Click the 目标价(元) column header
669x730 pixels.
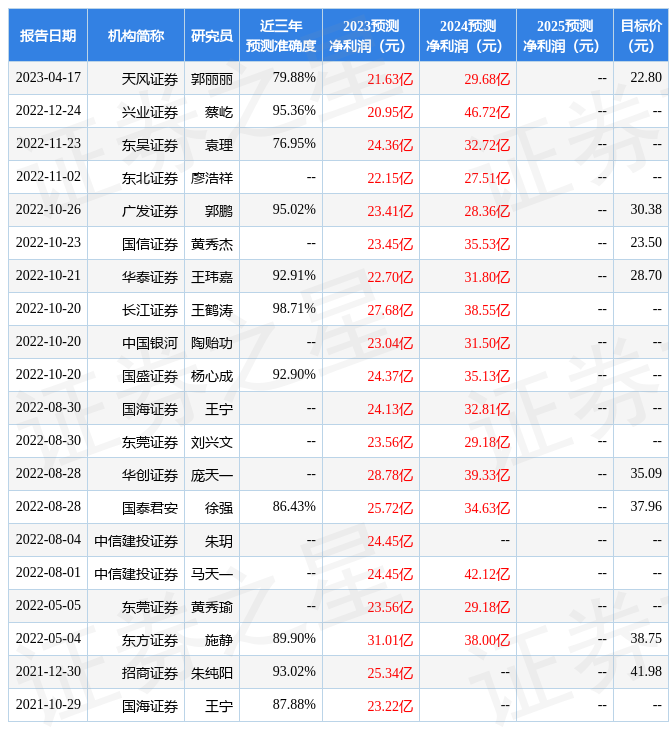pyautogui.click(x=641, y=35)
